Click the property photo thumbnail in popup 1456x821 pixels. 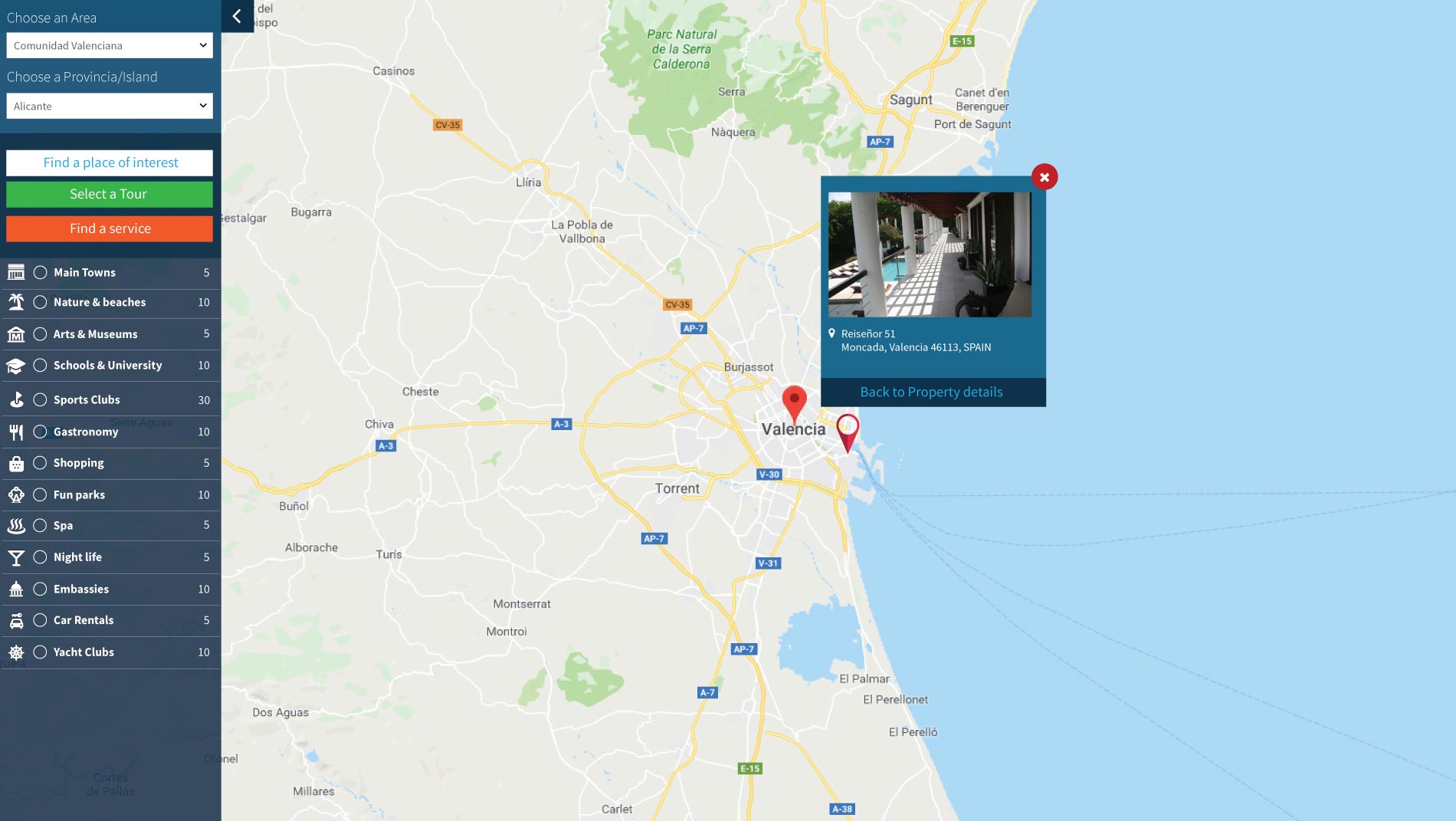930,255
